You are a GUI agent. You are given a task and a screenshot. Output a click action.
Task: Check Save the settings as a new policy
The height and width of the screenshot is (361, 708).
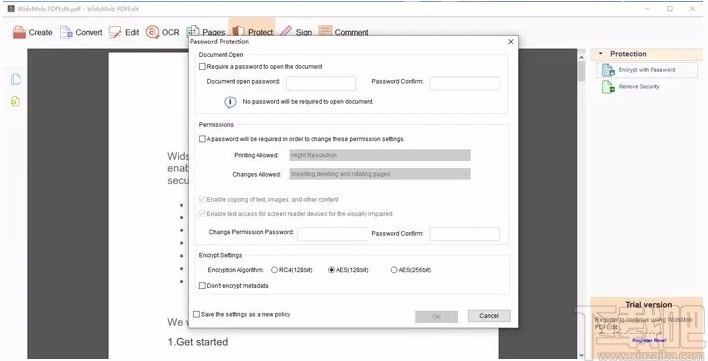(x=196, y=314)
